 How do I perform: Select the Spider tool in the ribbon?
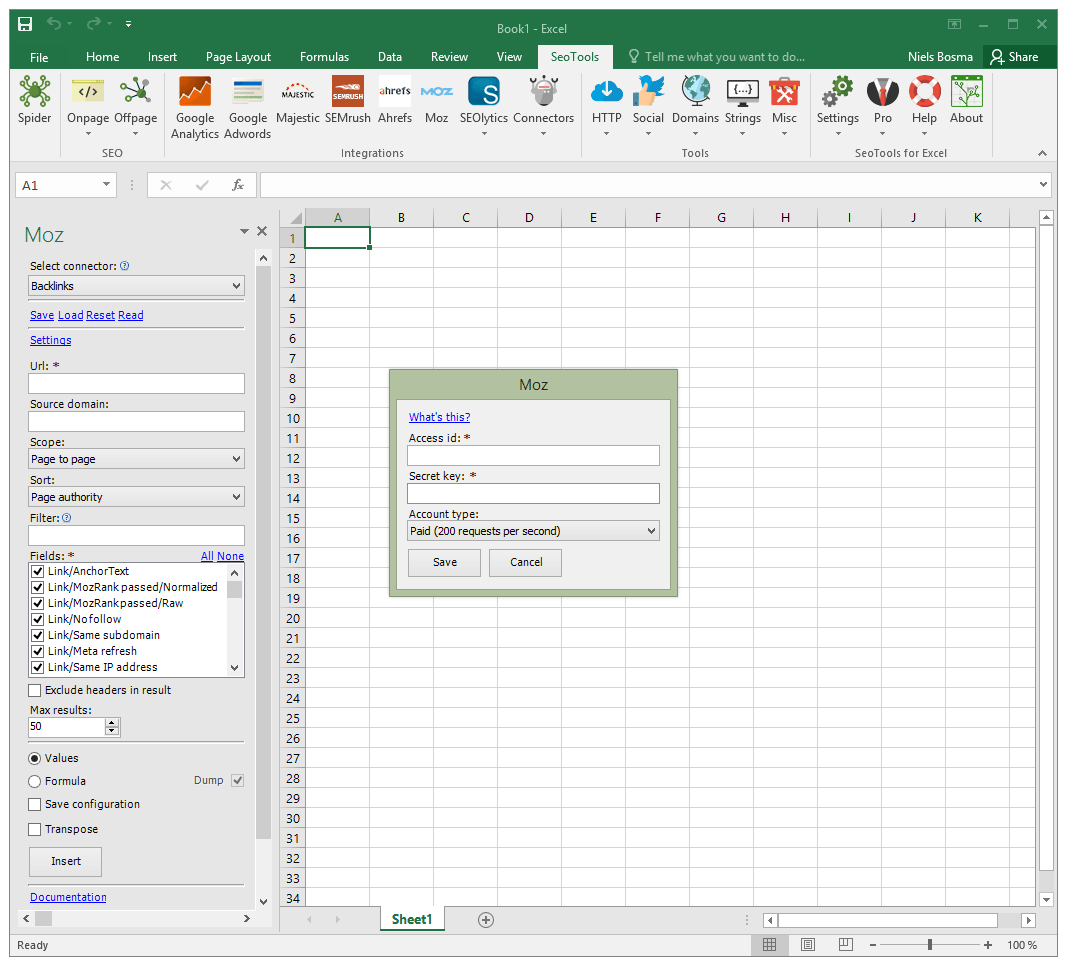tap(34, 100)
